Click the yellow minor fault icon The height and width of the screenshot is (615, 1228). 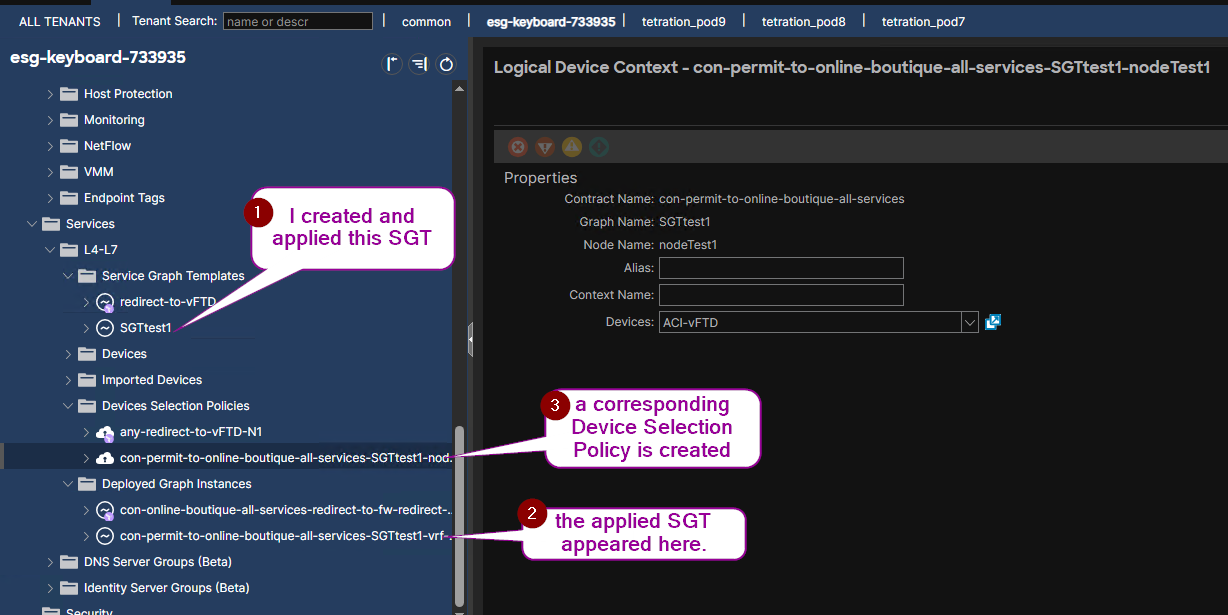[x=572, y=147]
